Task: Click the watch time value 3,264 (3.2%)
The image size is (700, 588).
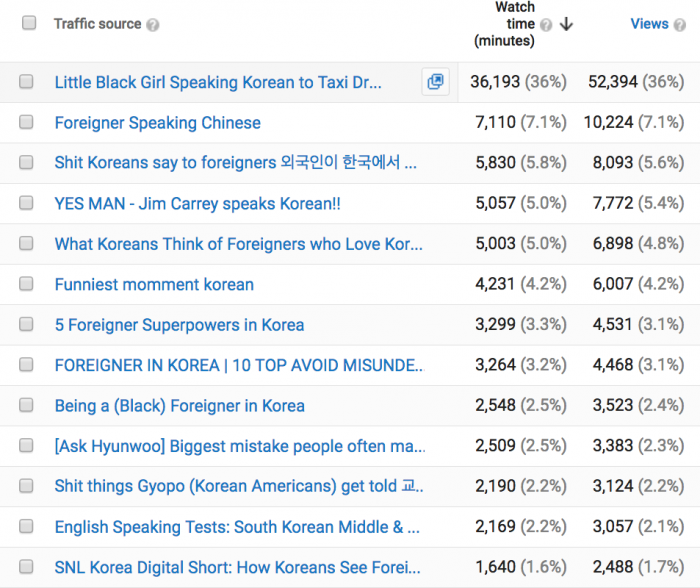Action: click(x=521, y=365)
